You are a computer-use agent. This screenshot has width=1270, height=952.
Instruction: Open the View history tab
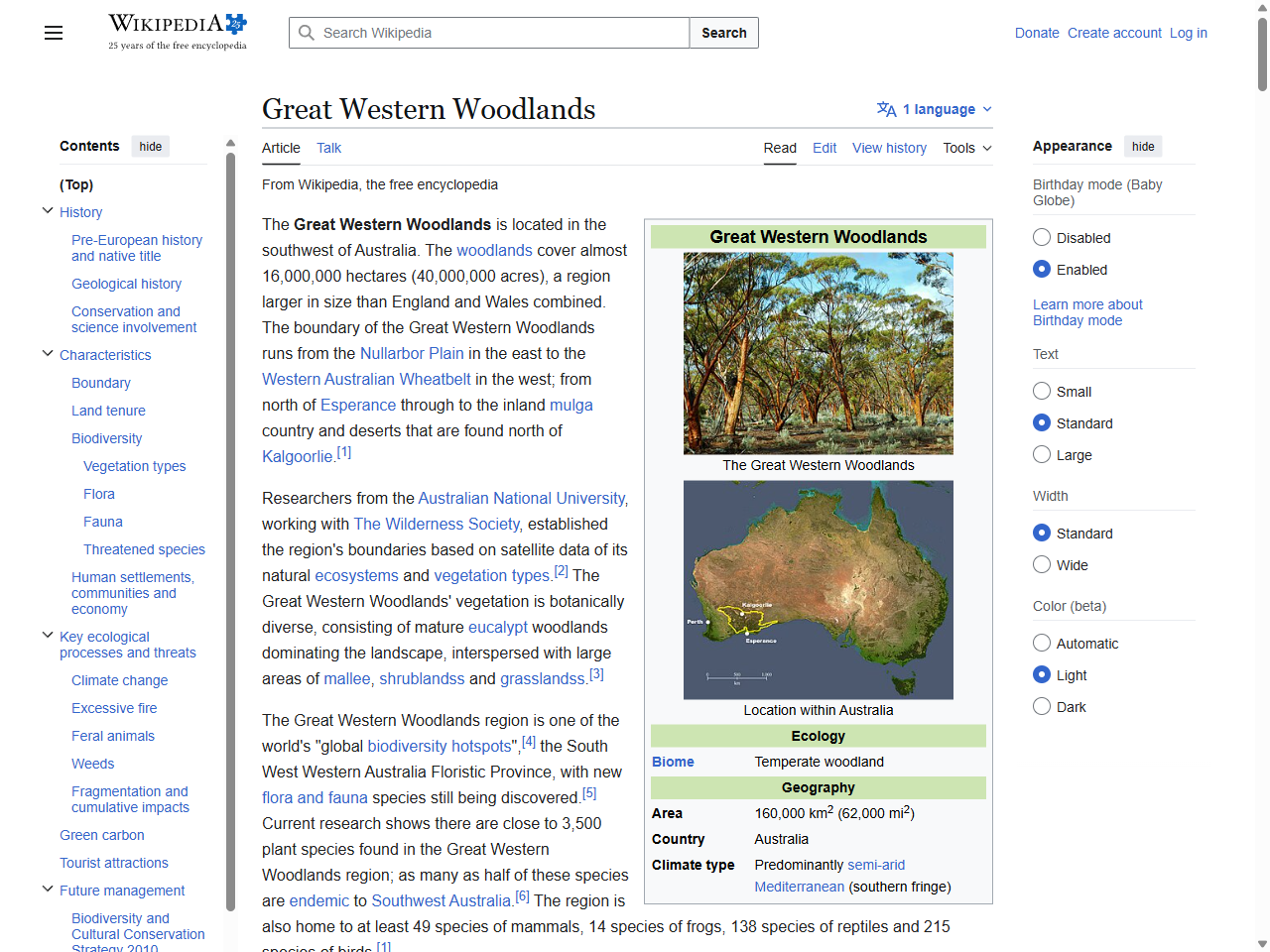[889, 148]
